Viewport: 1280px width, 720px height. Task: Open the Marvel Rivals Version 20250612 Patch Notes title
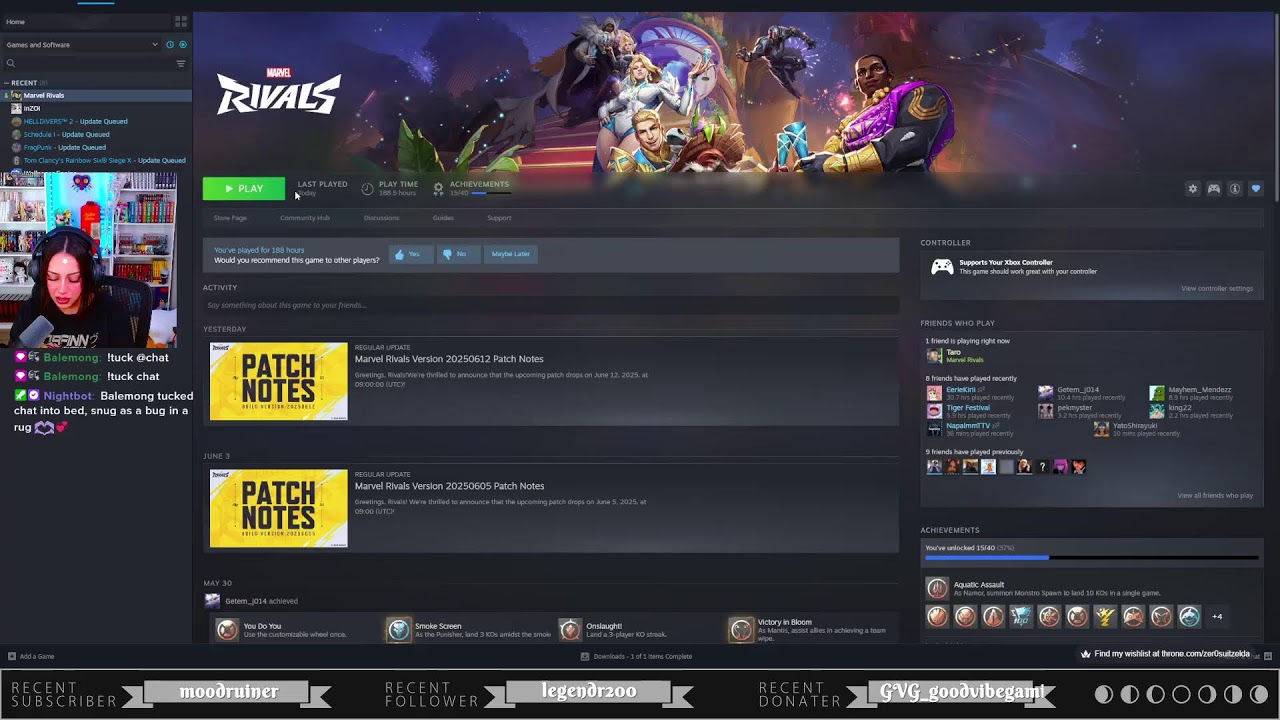click(449, 359)
